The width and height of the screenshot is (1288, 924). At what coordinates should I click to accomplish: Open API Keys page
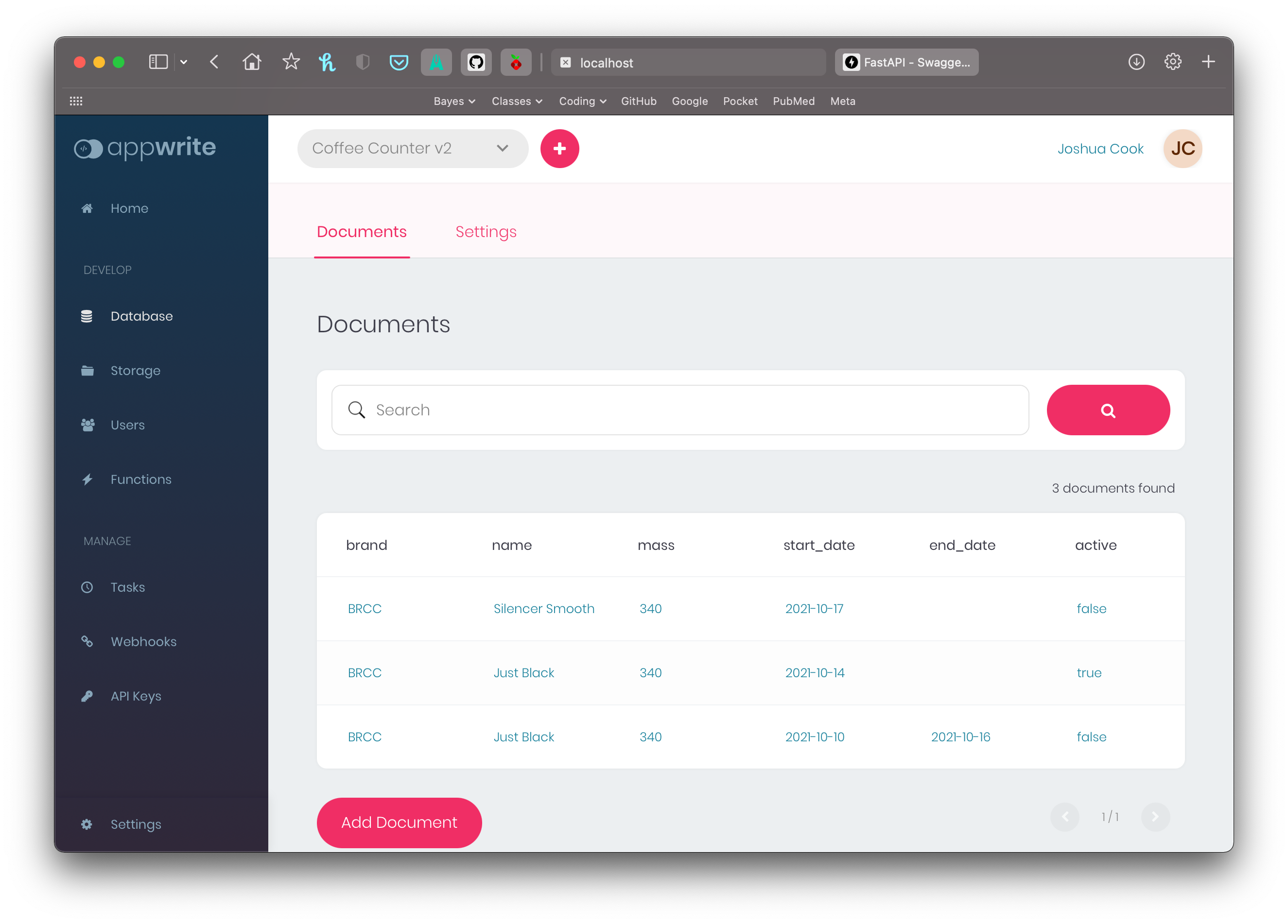pyautogui.click(x=135, y=696)
